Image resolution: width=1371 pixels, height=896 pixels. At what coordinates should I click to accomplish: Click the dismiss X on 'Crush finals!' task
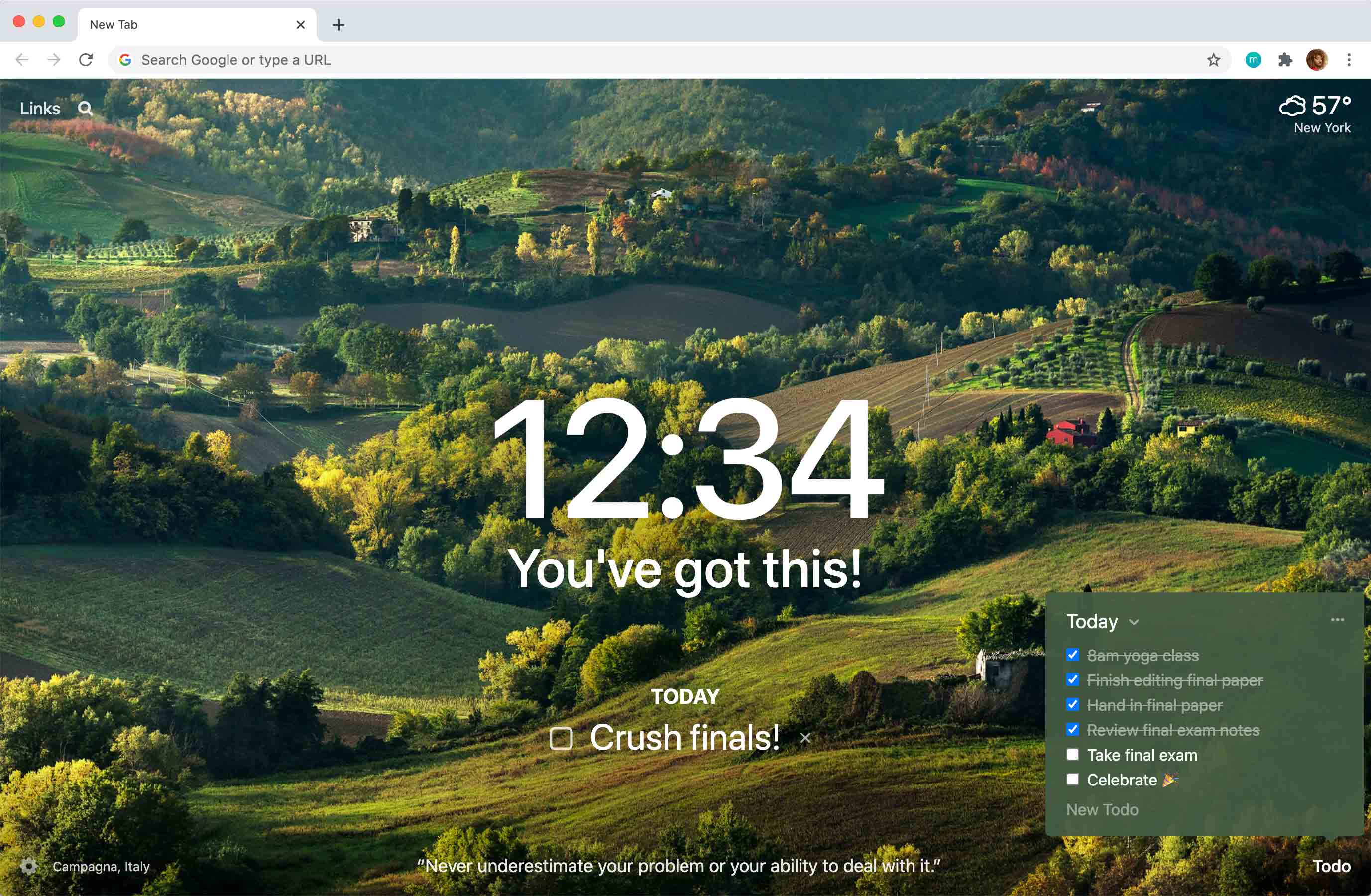click(x=807, y=737)
